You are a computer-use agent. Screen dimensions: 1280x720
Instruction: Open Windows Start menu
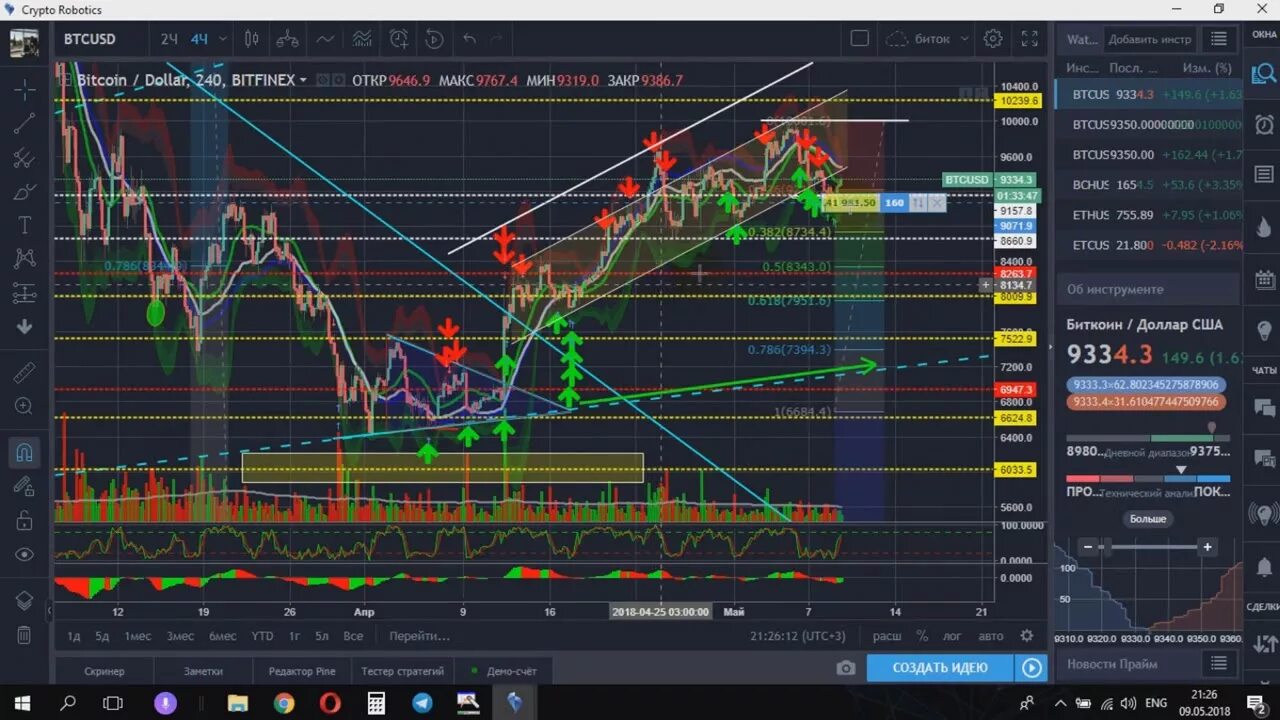point(22,703)
